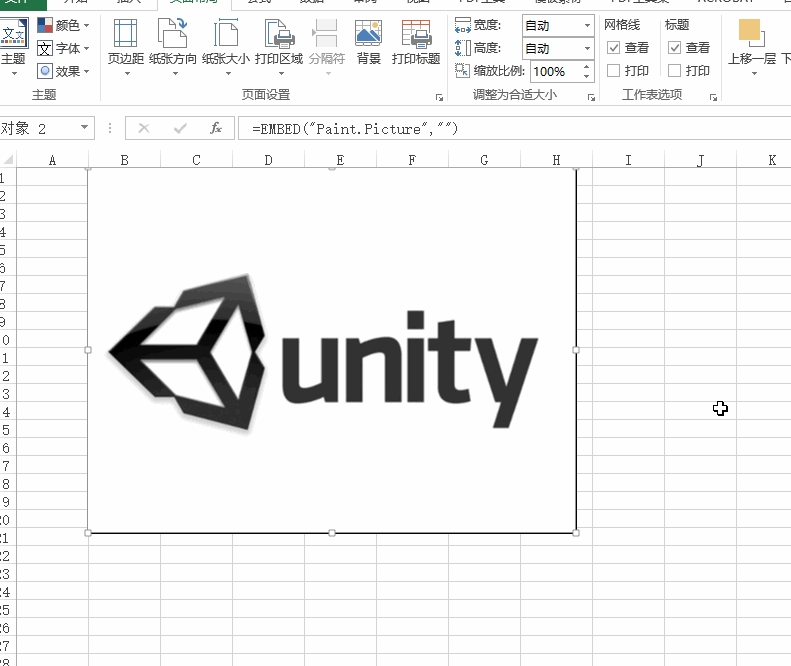
Task: Click the confirm checkmark formula button
Action: (180, 128)
